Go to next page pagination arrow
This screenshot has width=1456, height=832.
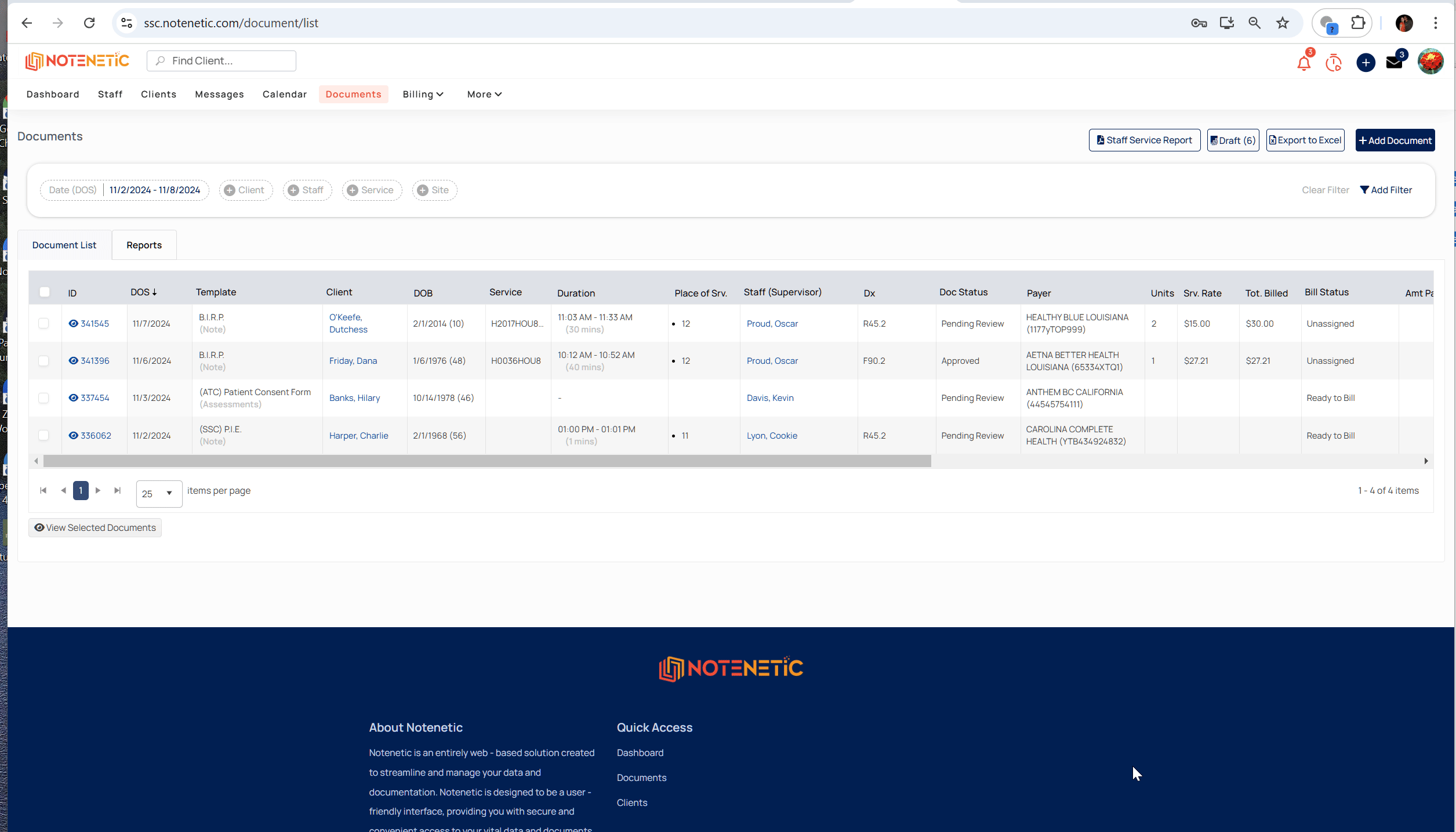coord(98,491)
